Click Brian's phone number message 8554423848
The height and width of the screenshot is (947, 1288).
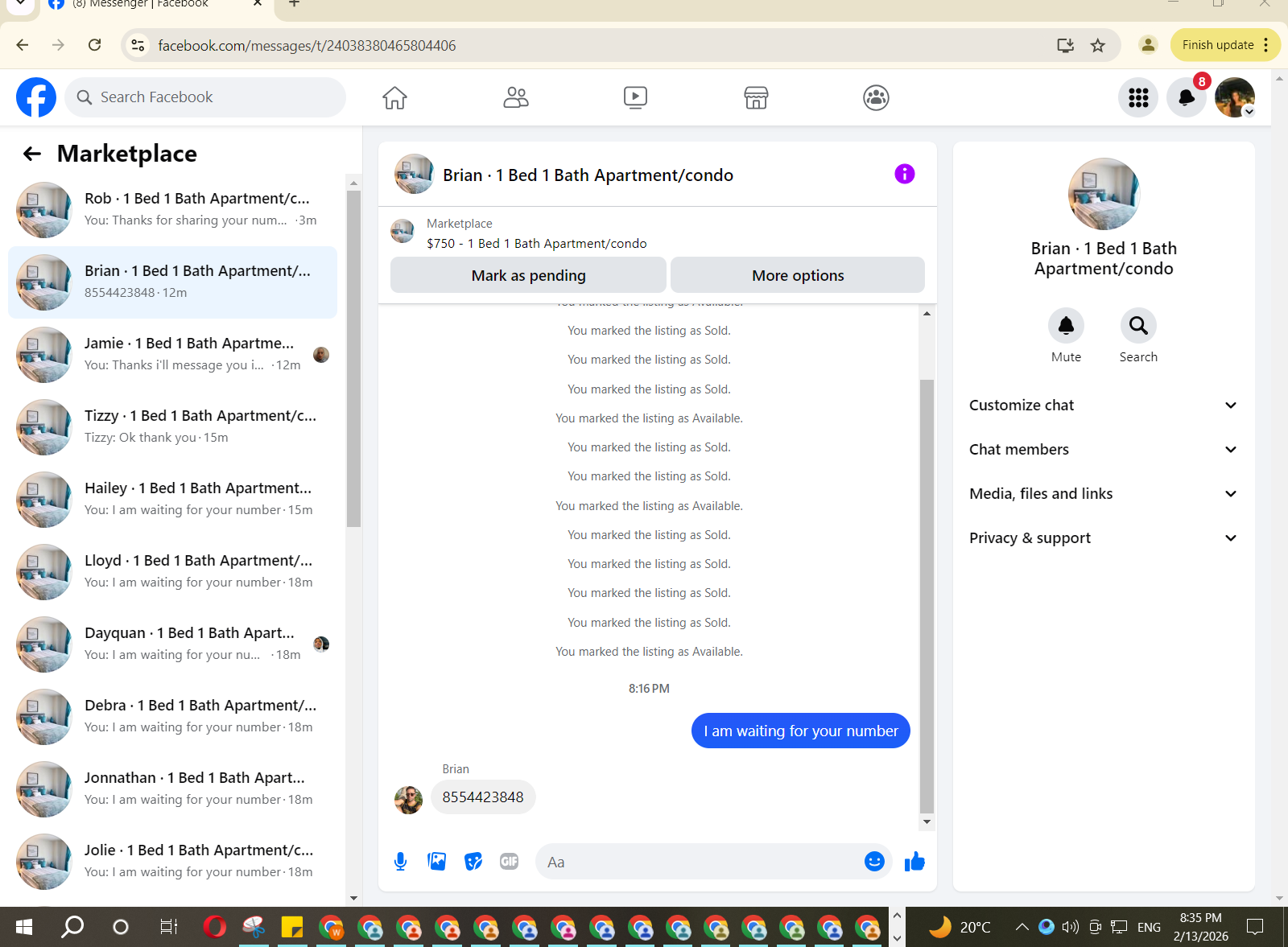pyautogui.click(x=483, y=797)
